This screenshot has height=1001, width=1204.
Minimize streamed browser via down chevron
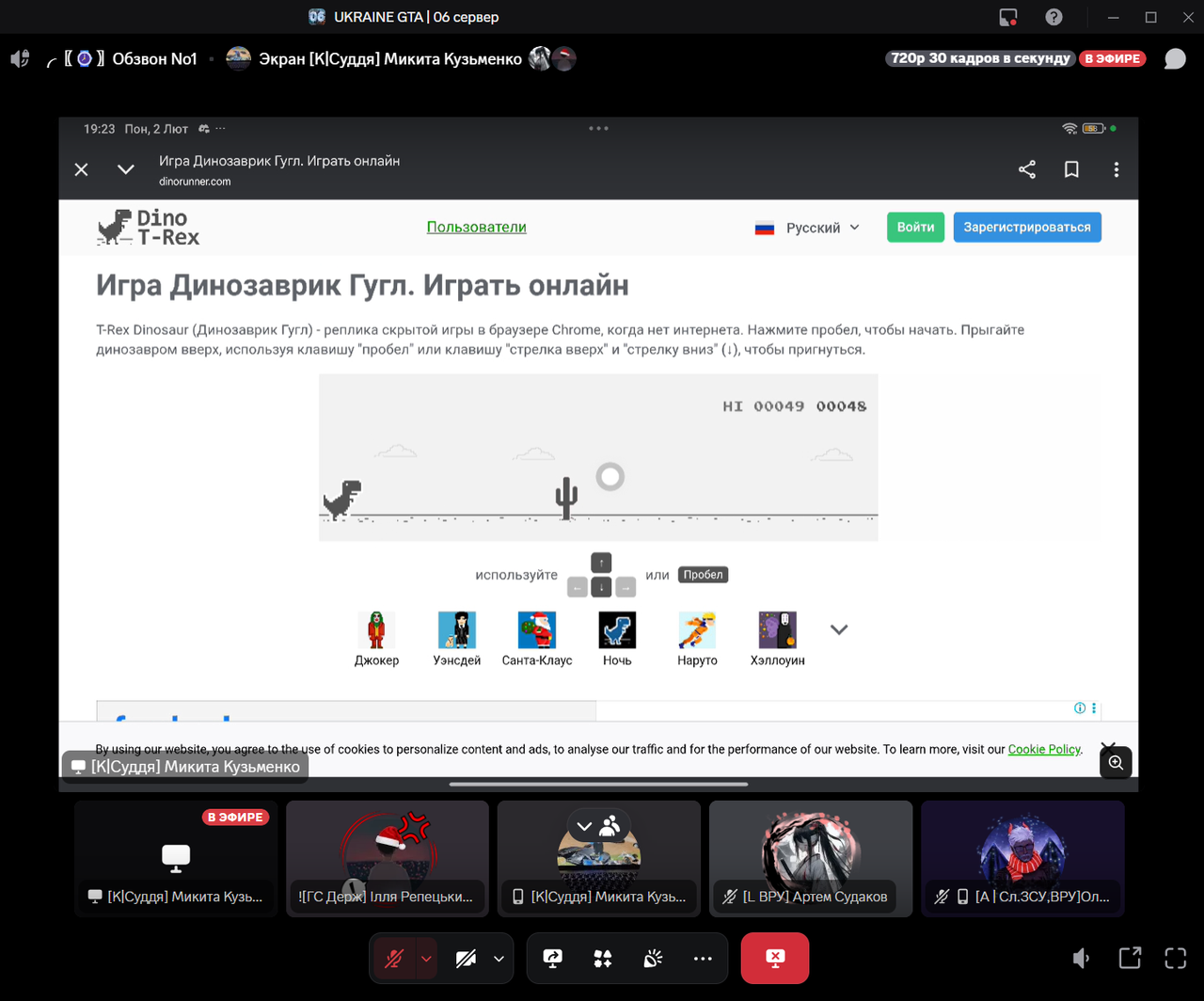pyautogui.click(x=126, y=169)
